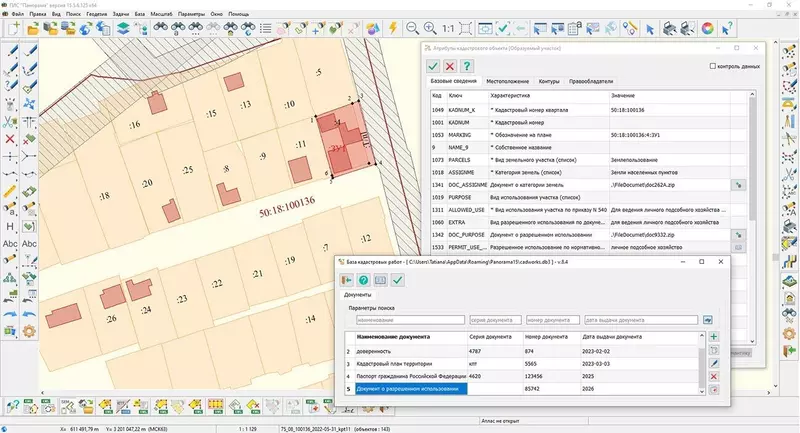Open the Правка menu
Viewport: 800px width, 433px height.
tap(38, 14)
